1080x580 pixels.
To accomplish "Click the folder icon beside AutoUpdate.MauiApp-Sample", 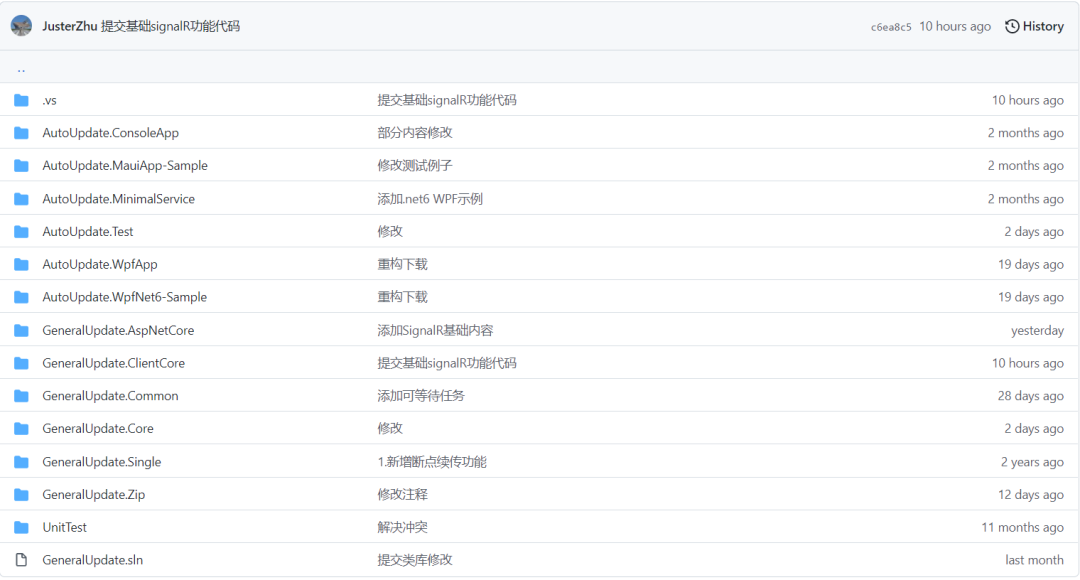I will (x=21, y=165).
